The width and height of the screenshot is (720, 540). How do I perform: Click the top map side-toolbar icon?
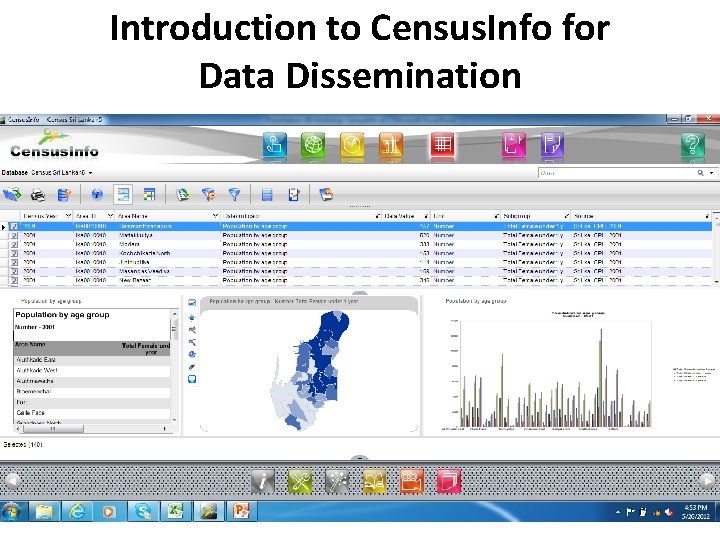(192, 303)
